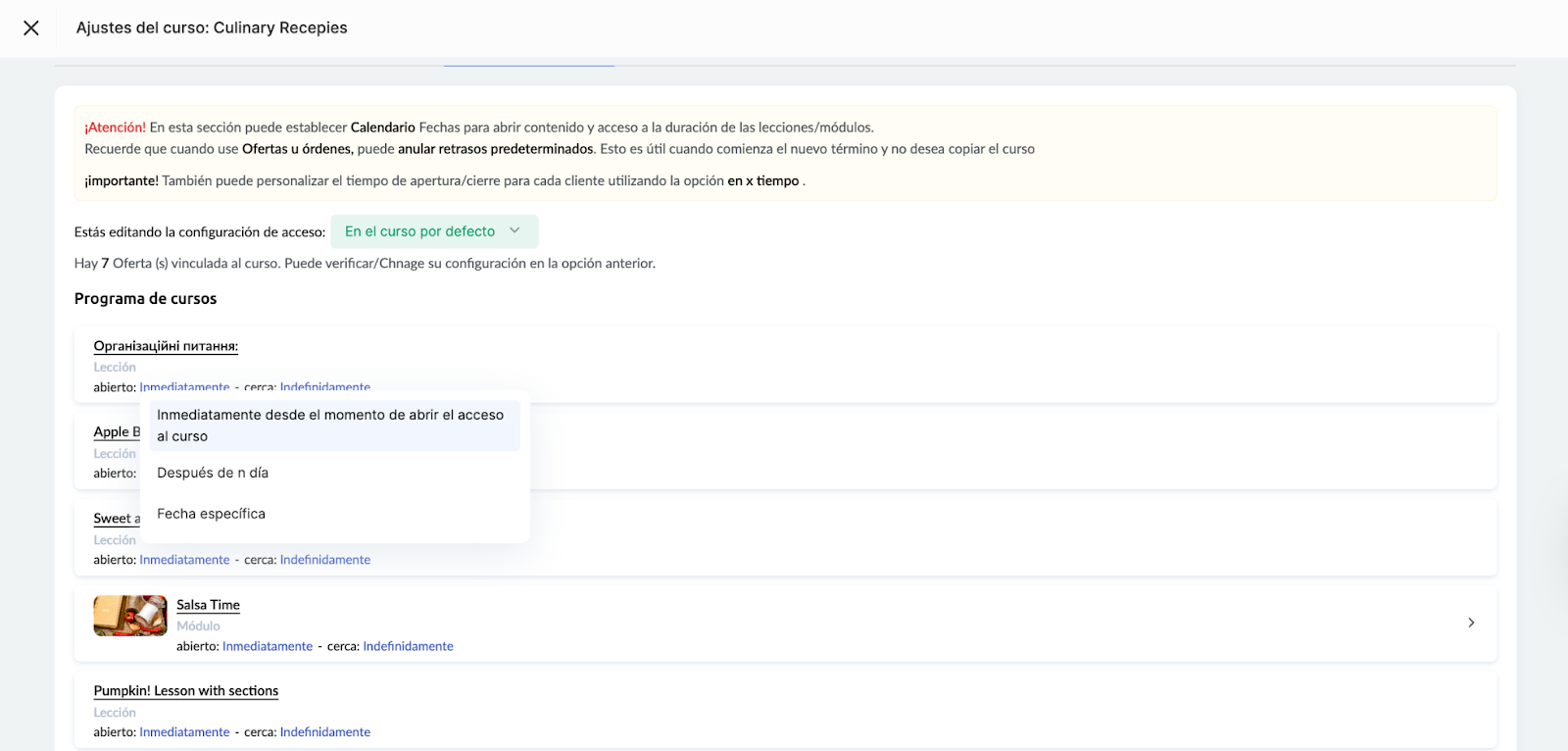Choose the 'Después de n día' option
Viewport: 1568px width, 751px height.
point(213,473)
